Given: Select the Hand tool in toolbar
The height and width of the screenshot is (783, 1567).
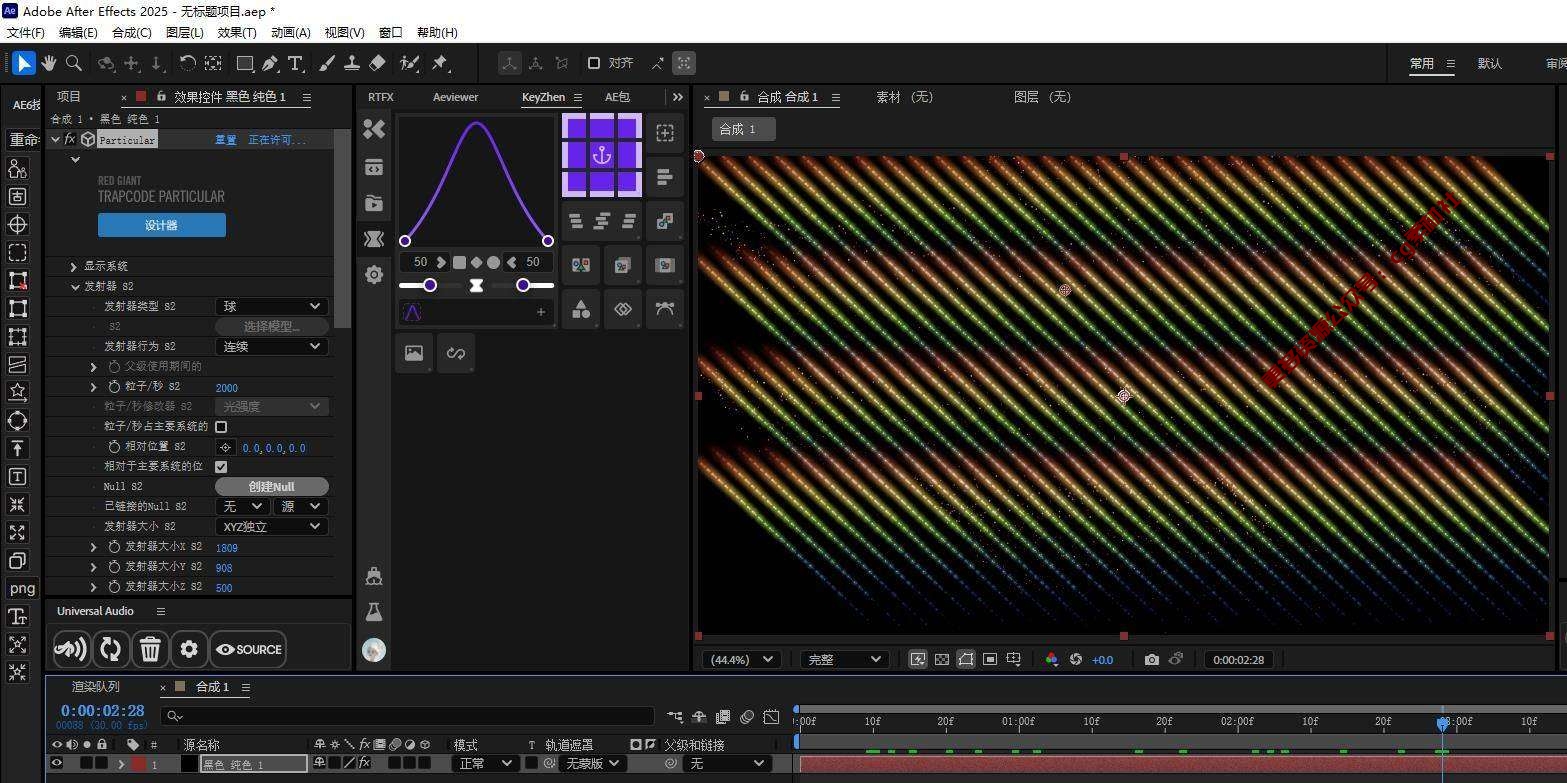Looking at the screenshot, I should coord(48,63).
